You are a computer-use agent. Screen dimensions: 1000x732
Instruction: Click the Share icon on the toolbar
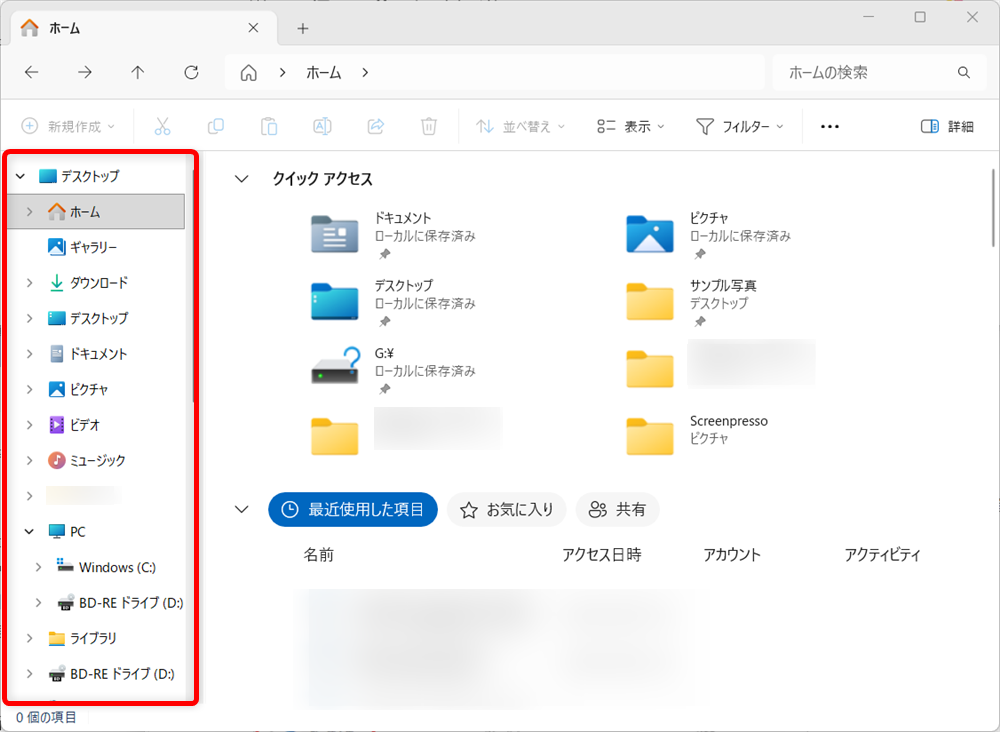[x=376, y=126]
